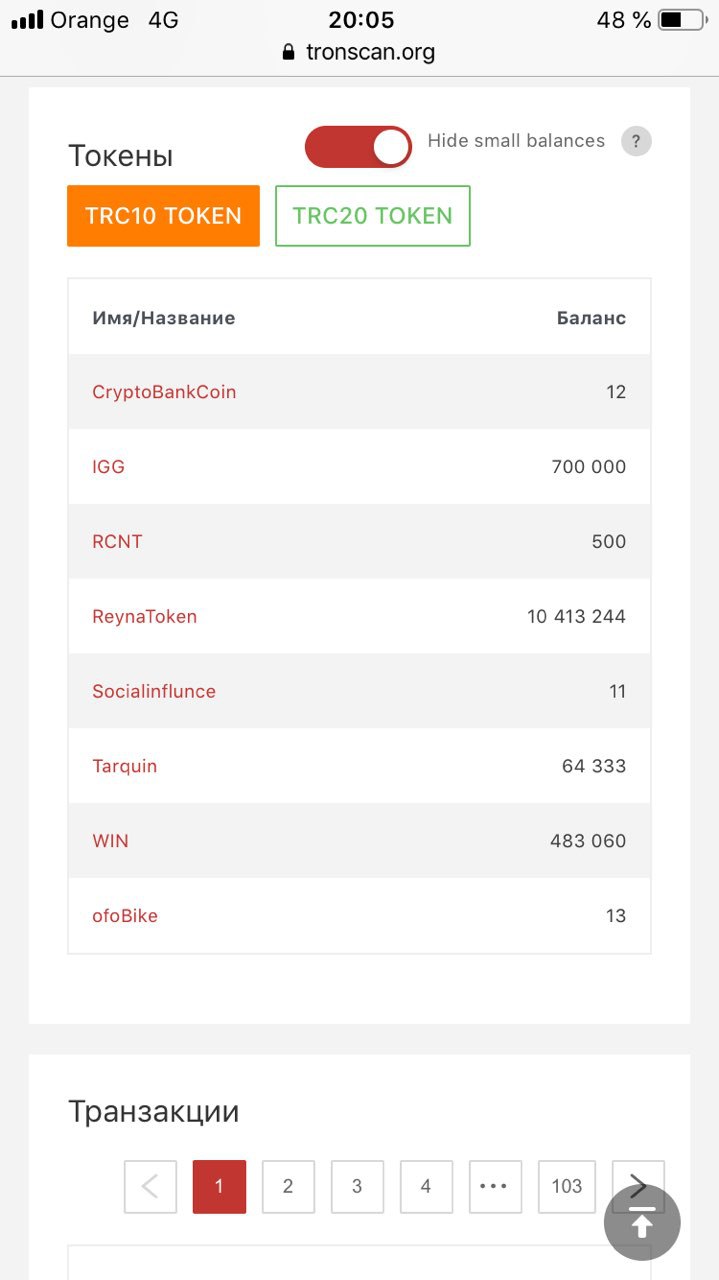Go to previous transactions page arrow
This screenshot has height=1280, width=719.
150,1187
